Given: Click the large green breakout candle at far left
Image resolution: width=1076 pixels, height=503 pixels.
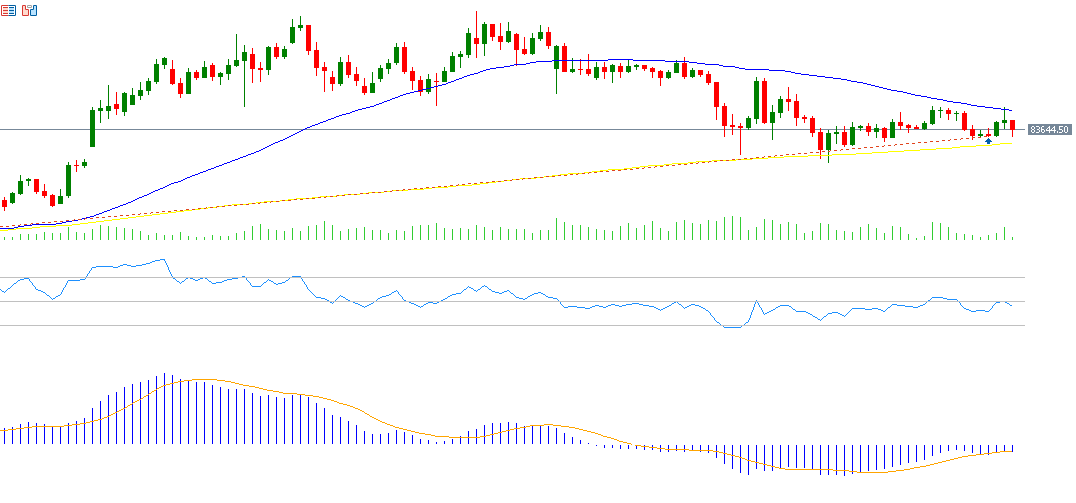Looking at the screenshot, I should pyautogui.click(x=92, y=127).
